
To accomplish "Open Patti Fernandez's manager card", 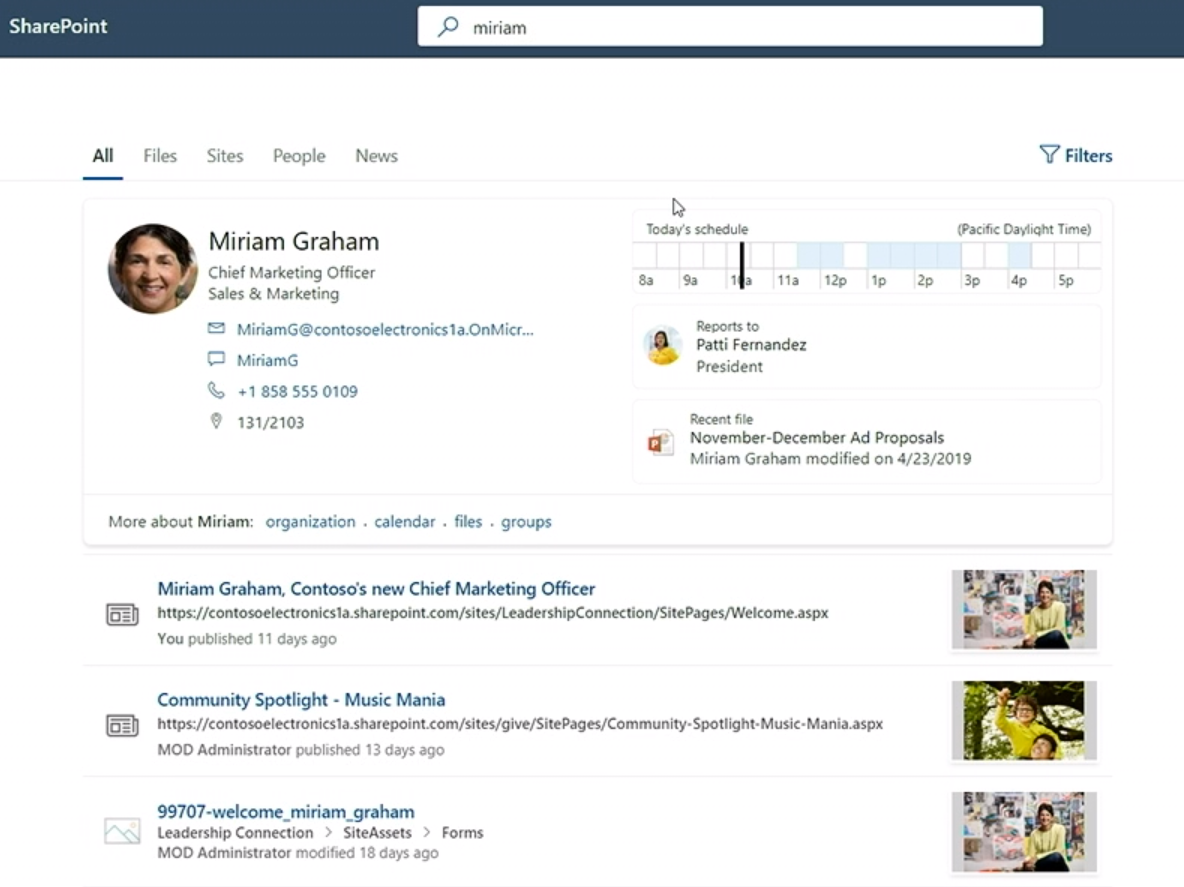I will tap(866, 346).
